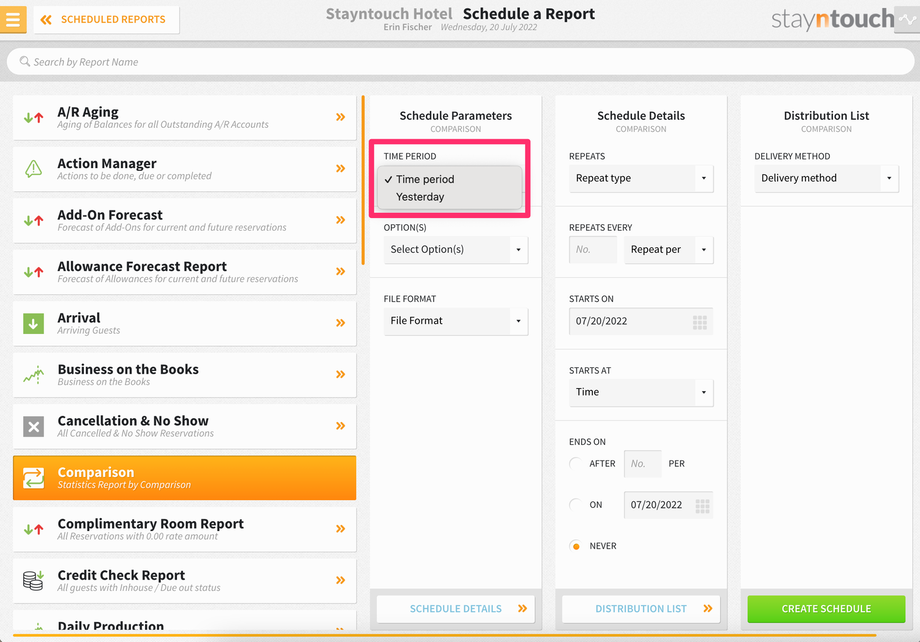
Task: Open the Repeat per dropdown
Action: tap(669, 249)
